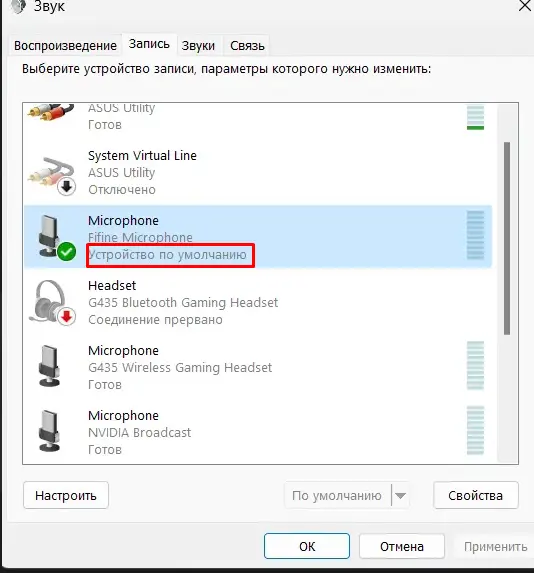This screenshot has height=573, width=534.
Task: Confirm with the ОК button
Action: pyautogui.click(x=307, y=546)
